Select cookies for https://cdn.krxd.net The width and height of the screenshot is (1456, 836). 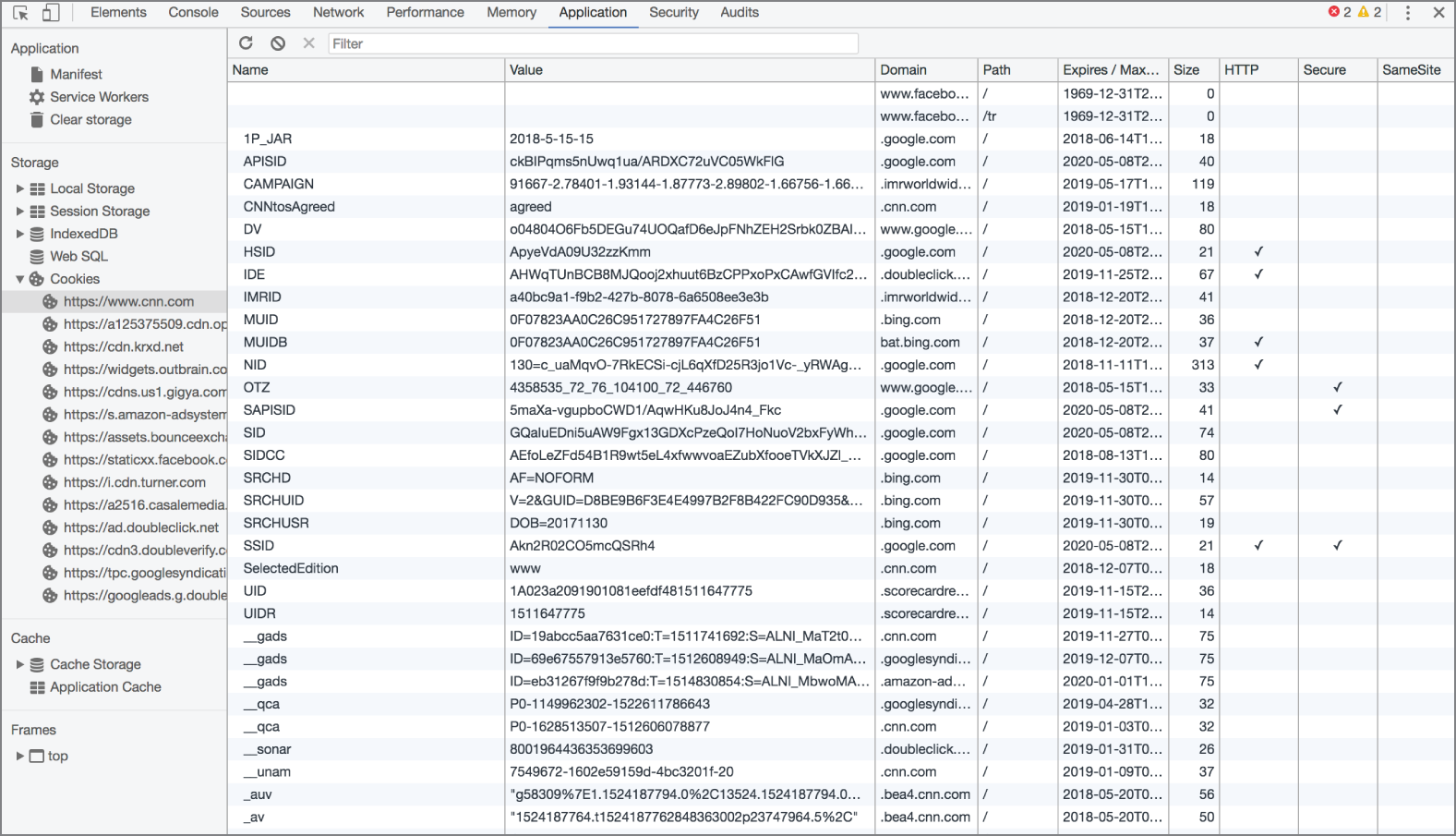pos(123,346)
